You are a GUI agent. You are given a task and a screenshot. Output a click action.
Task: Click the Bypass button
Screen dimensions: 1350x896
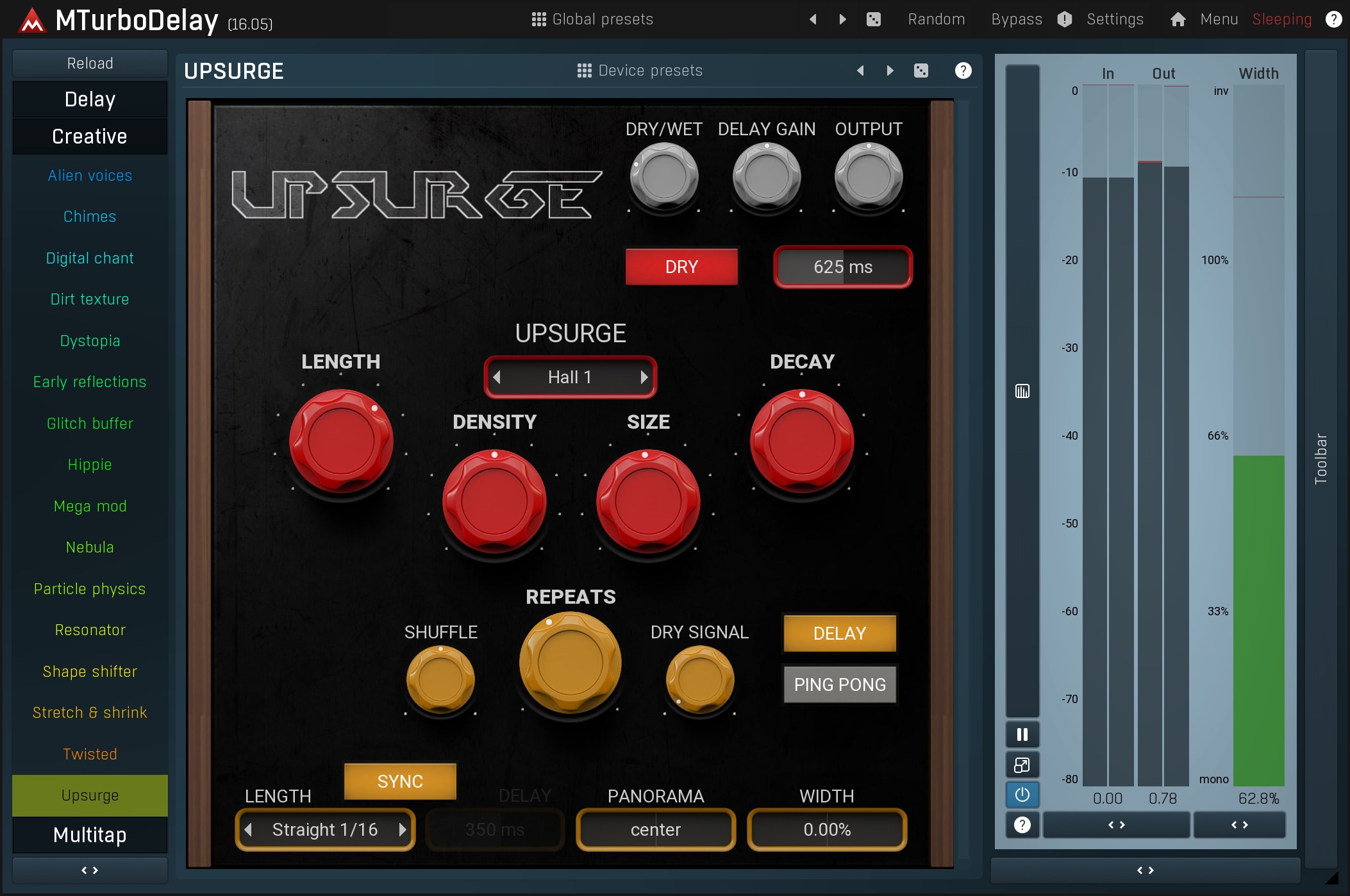1017,19
